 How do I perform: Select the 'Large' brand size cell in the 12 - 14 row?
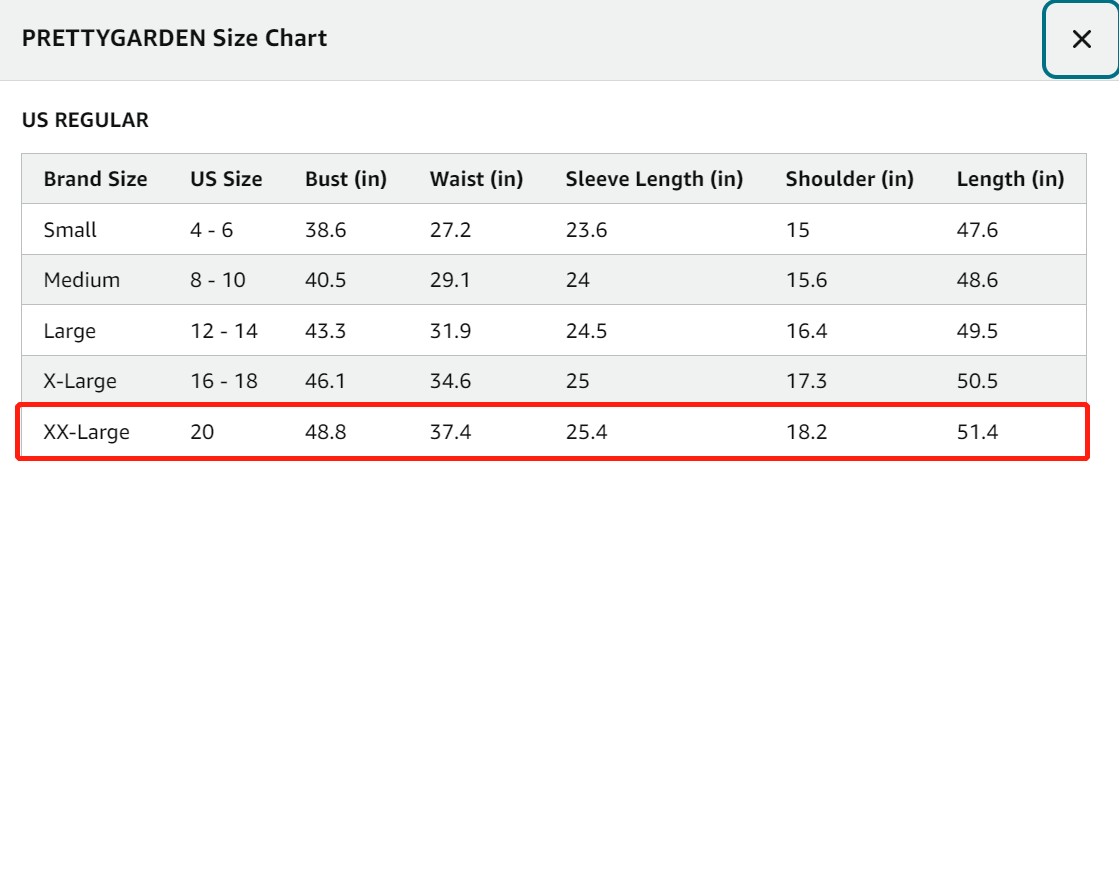pyautogui.click(x=69, y=331)
